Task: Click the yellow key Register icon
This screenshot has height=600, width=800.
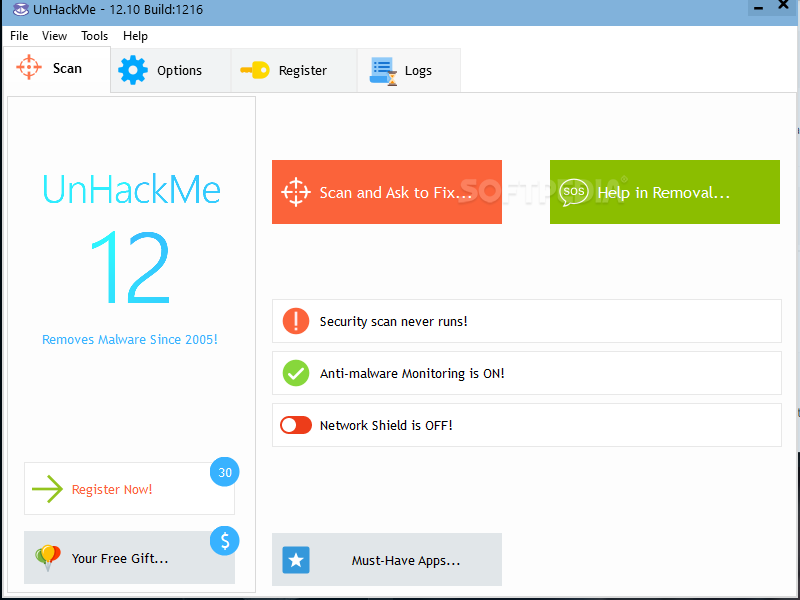Action: tap(255, 70)
